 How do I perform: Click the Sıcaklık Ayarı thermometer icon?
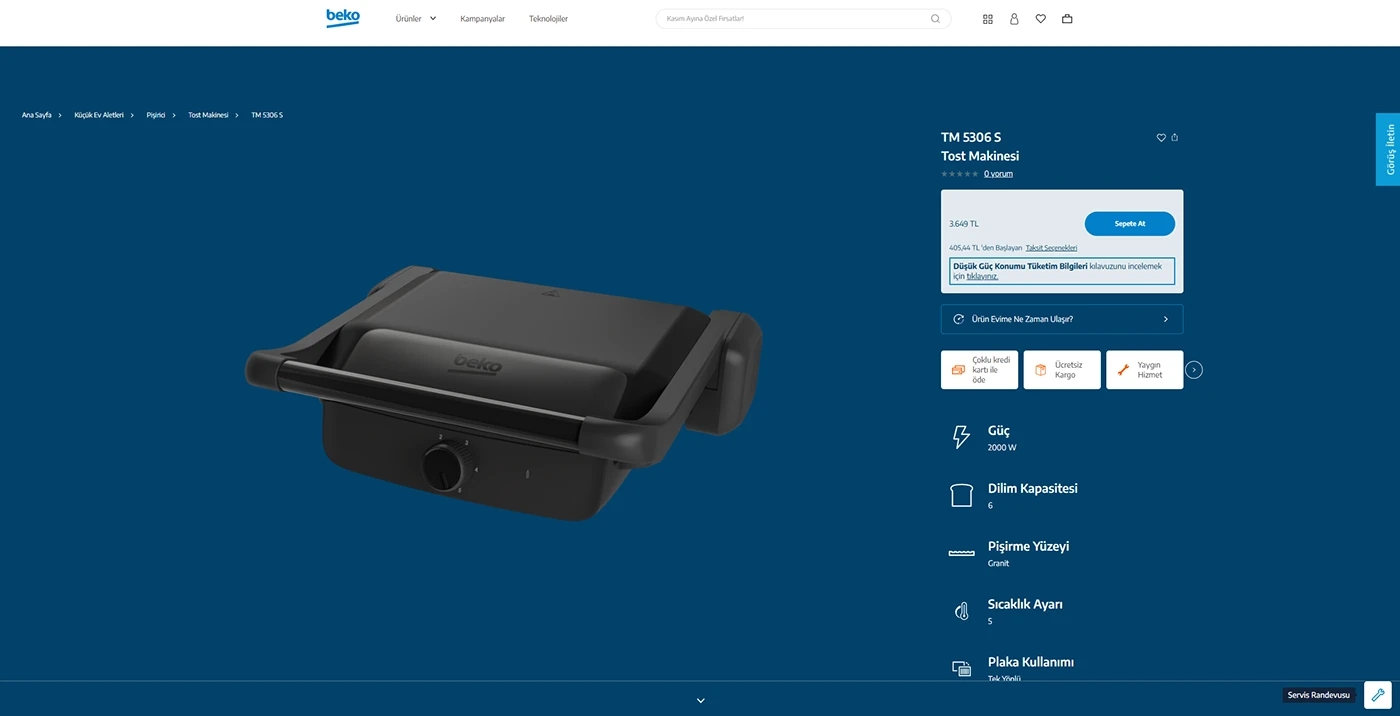962,611
